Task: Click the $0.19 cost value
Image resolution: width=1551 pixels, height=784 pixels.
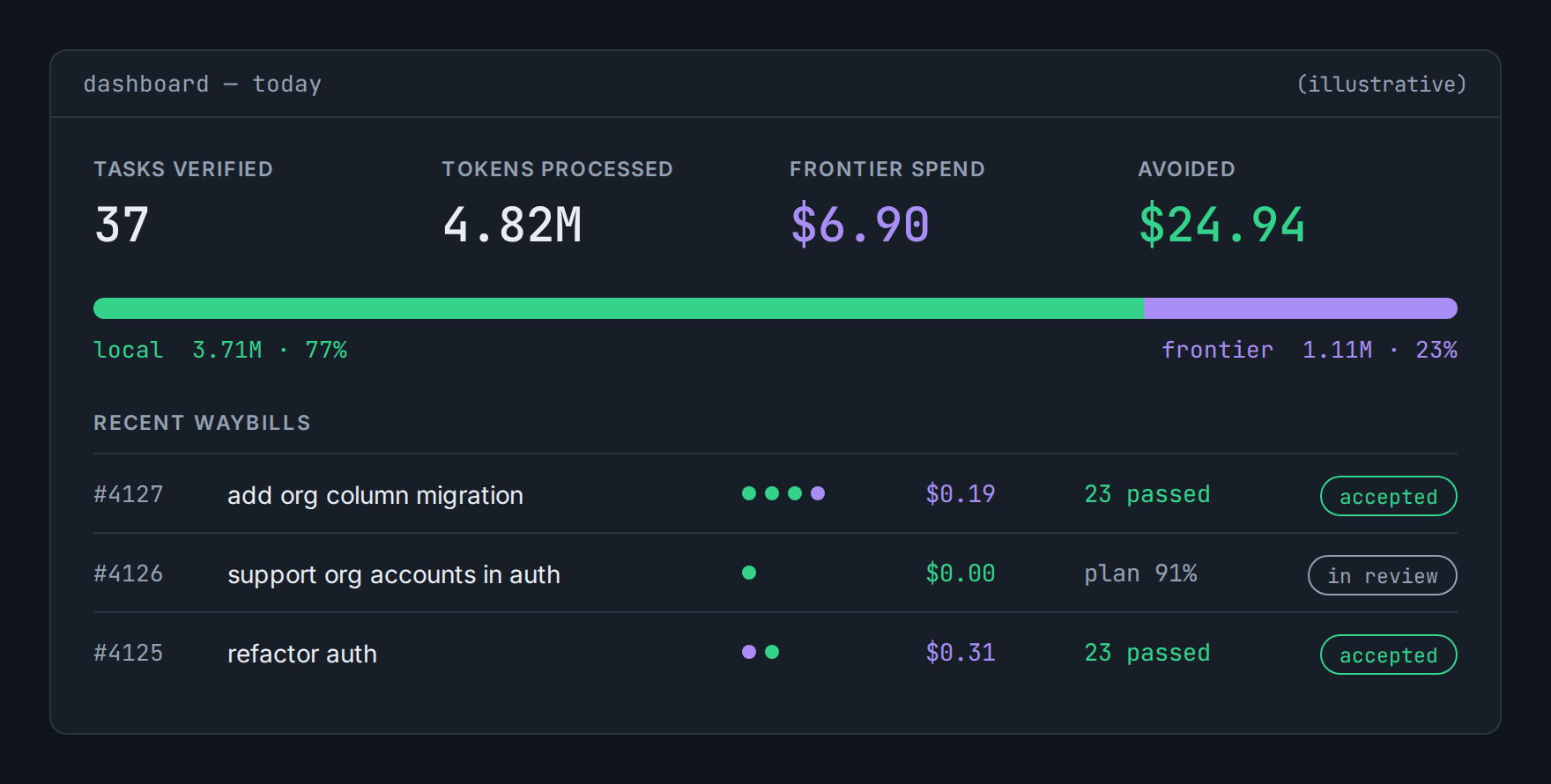Action: pyautogui.click(x=961, y=494)
